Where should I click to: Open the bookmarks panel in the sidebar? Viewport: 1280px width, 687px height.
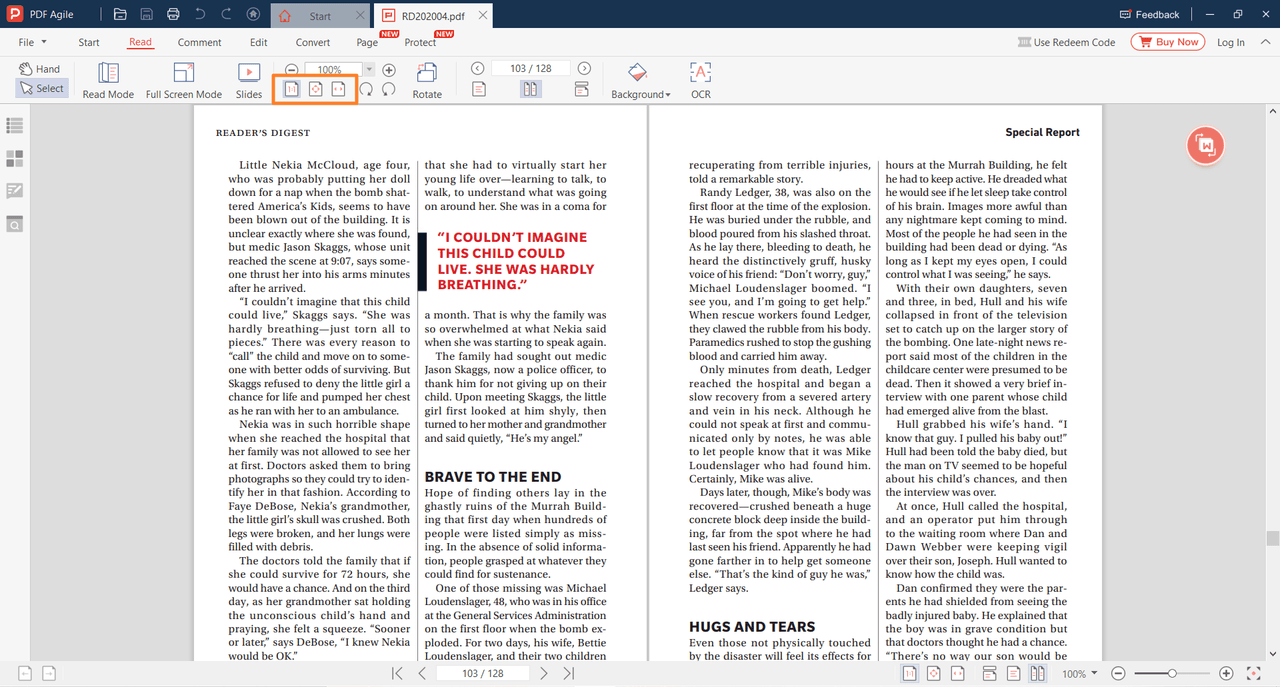pyautogui.click(x=14, y=126)
